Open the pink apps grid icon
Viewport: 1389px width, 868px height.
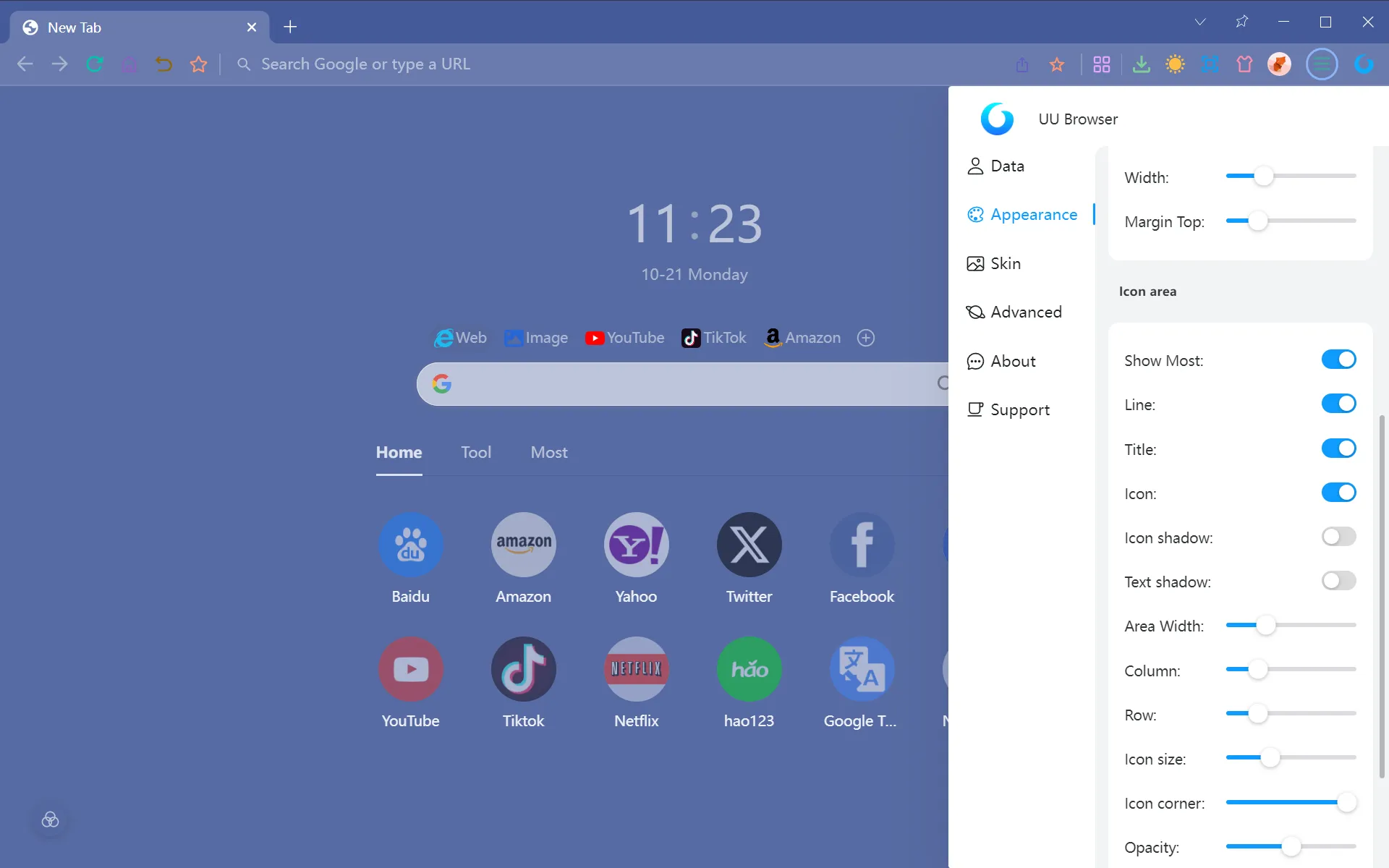(x=1102, y=64)
